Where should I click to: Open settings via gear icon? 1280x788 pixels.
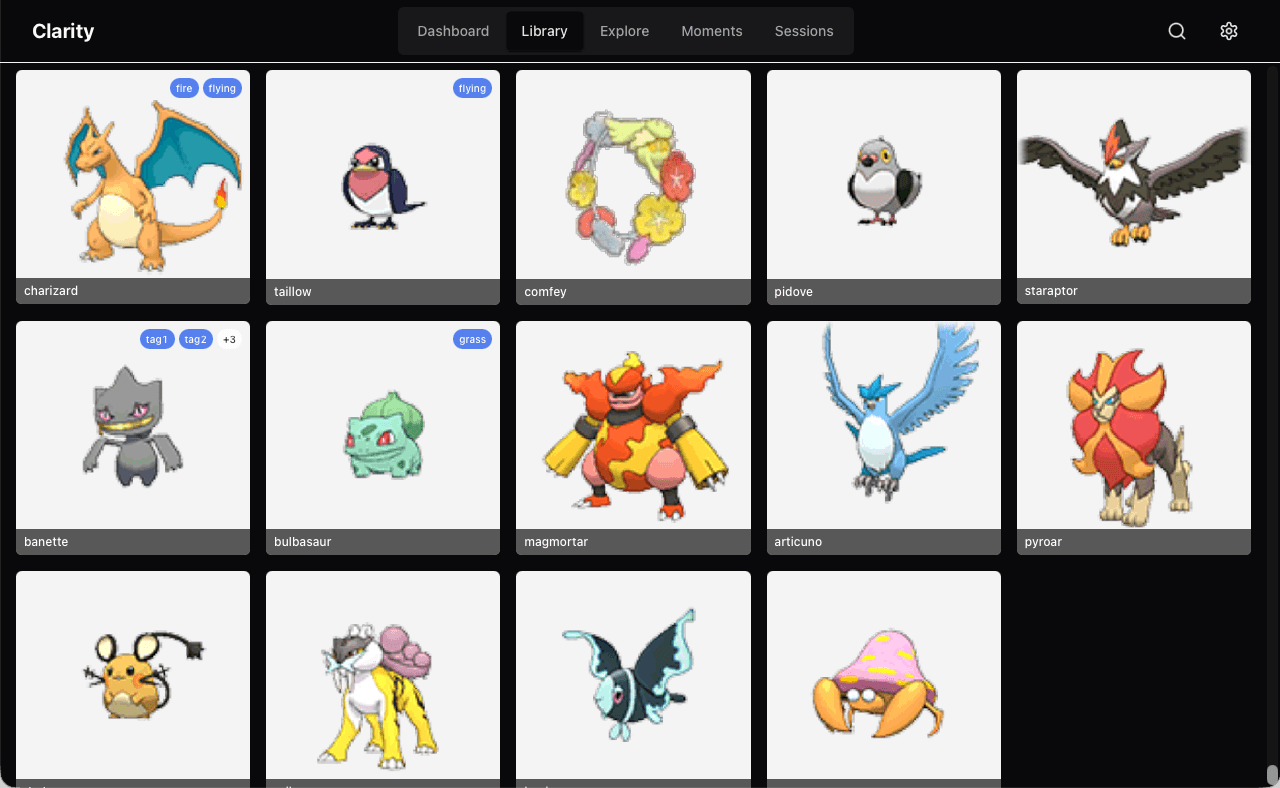[x=1229, y=31]
